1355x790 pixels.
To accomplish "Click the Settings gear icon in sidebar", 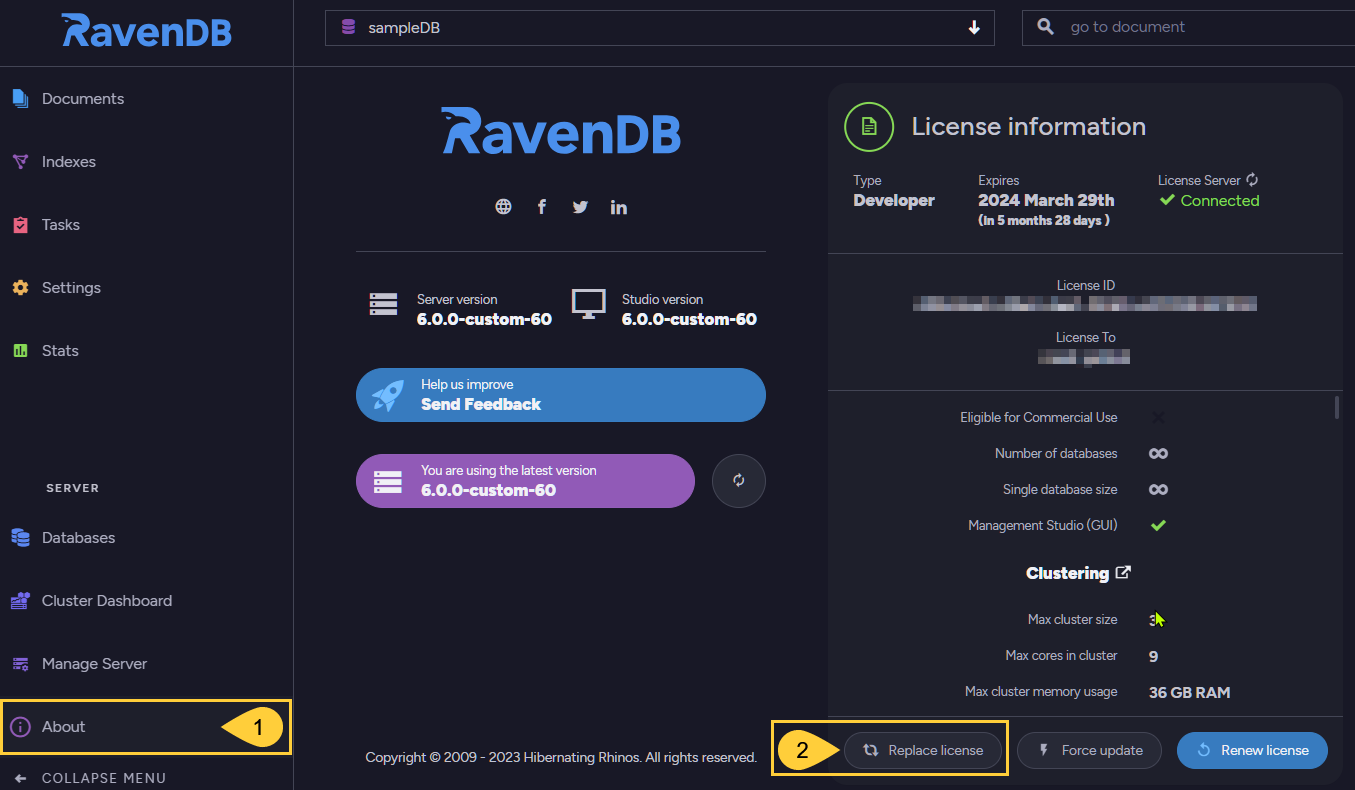I will (20, 288).
